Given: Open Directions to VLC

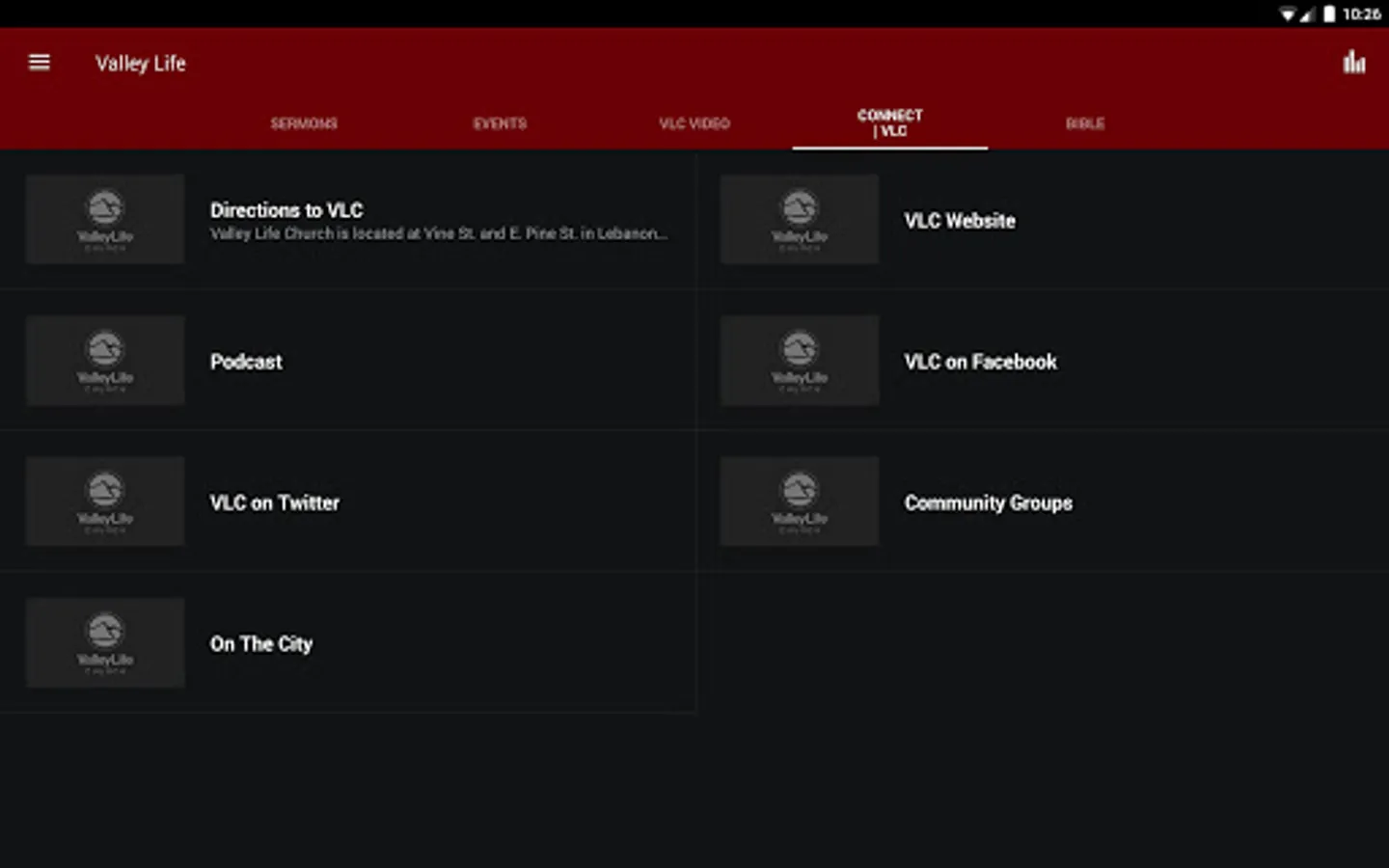Looking at the screenshot, I should [347, 220].
